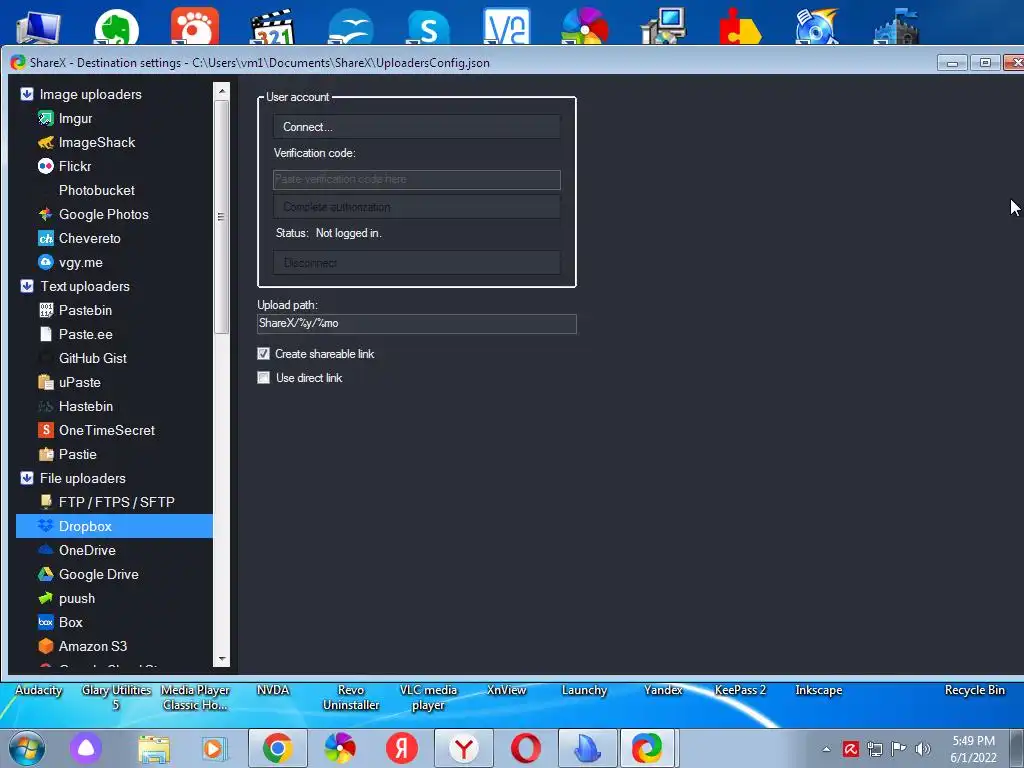Select Google Drive file uploader

99,574
